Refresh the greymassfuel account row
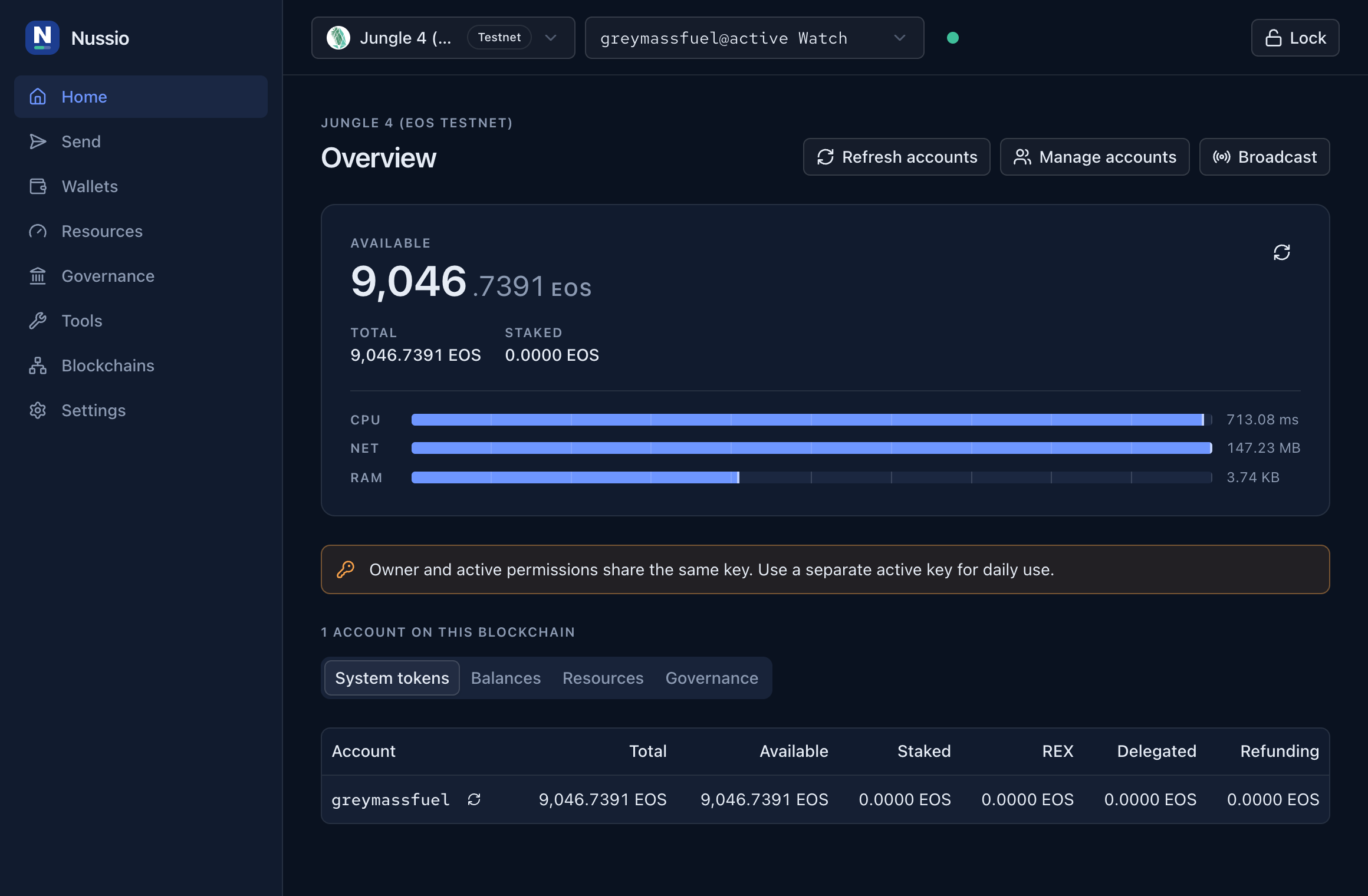Screen dimensions: 1368x896 474,799
